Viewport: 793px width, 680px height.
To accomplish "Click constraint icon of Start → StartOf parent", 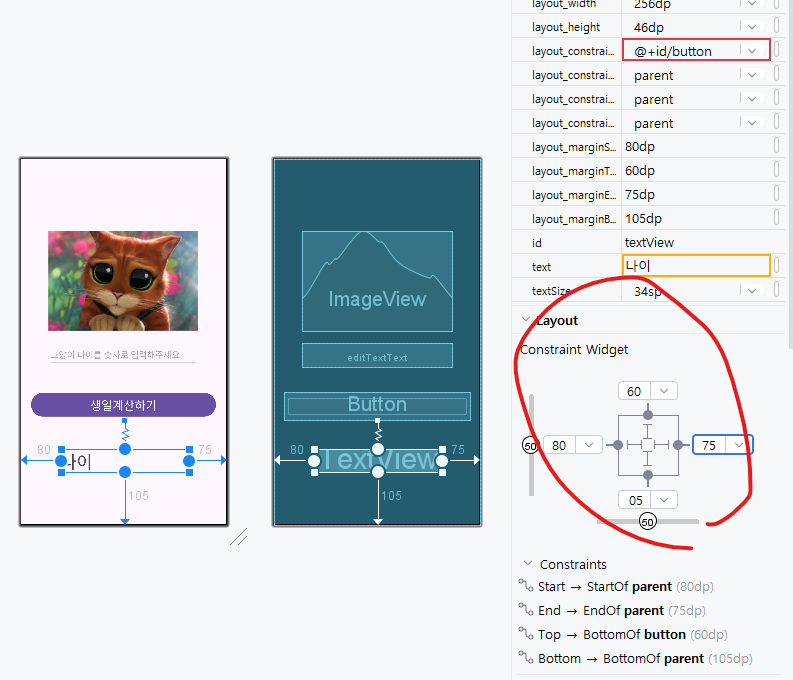I will (x=526, y=585).
